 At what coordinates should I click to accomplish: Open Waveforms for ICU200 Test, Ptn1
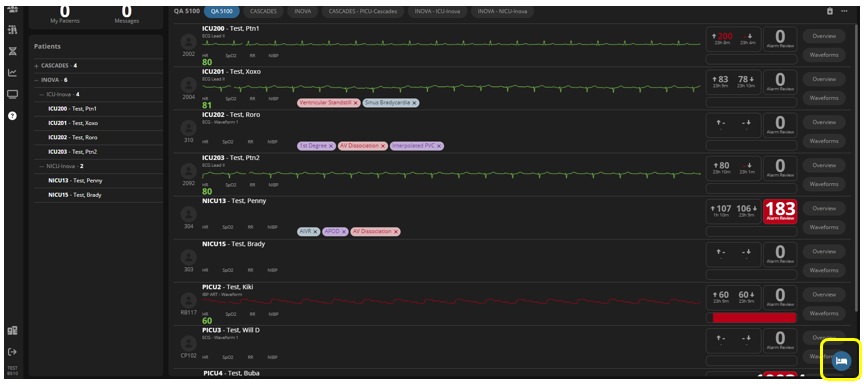tap(824, 55)
